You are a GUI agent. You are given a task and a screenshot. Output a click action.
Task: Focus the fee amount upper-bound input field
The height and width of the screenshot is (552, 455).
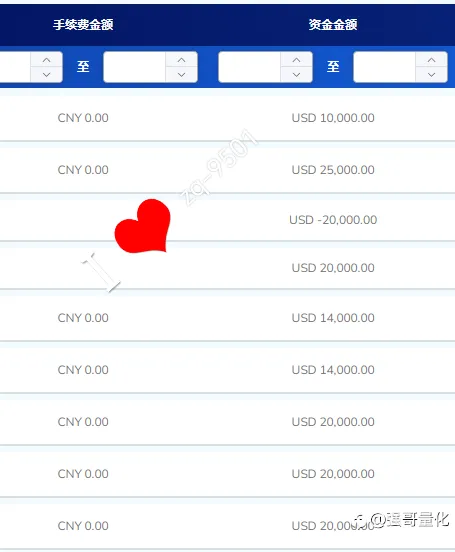tap(135, 67)
